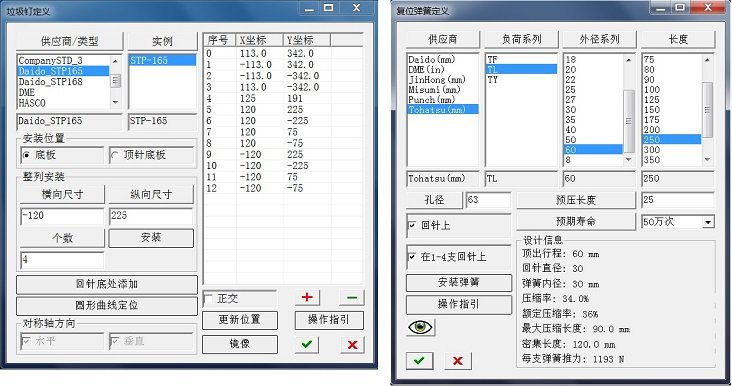Toggle the 正交 checkbox
732x386 pixels.
point(209,299)
